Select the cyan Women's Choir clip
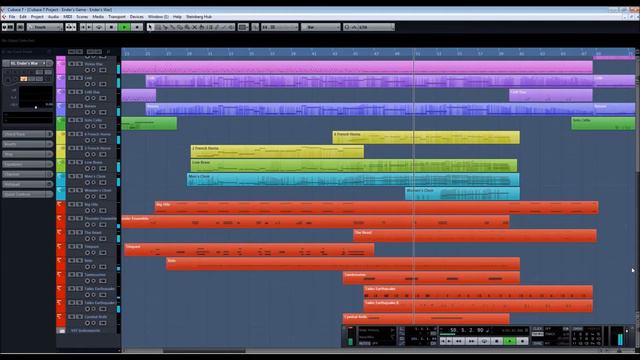Screen dimensions: 640x360 [462, 193]
